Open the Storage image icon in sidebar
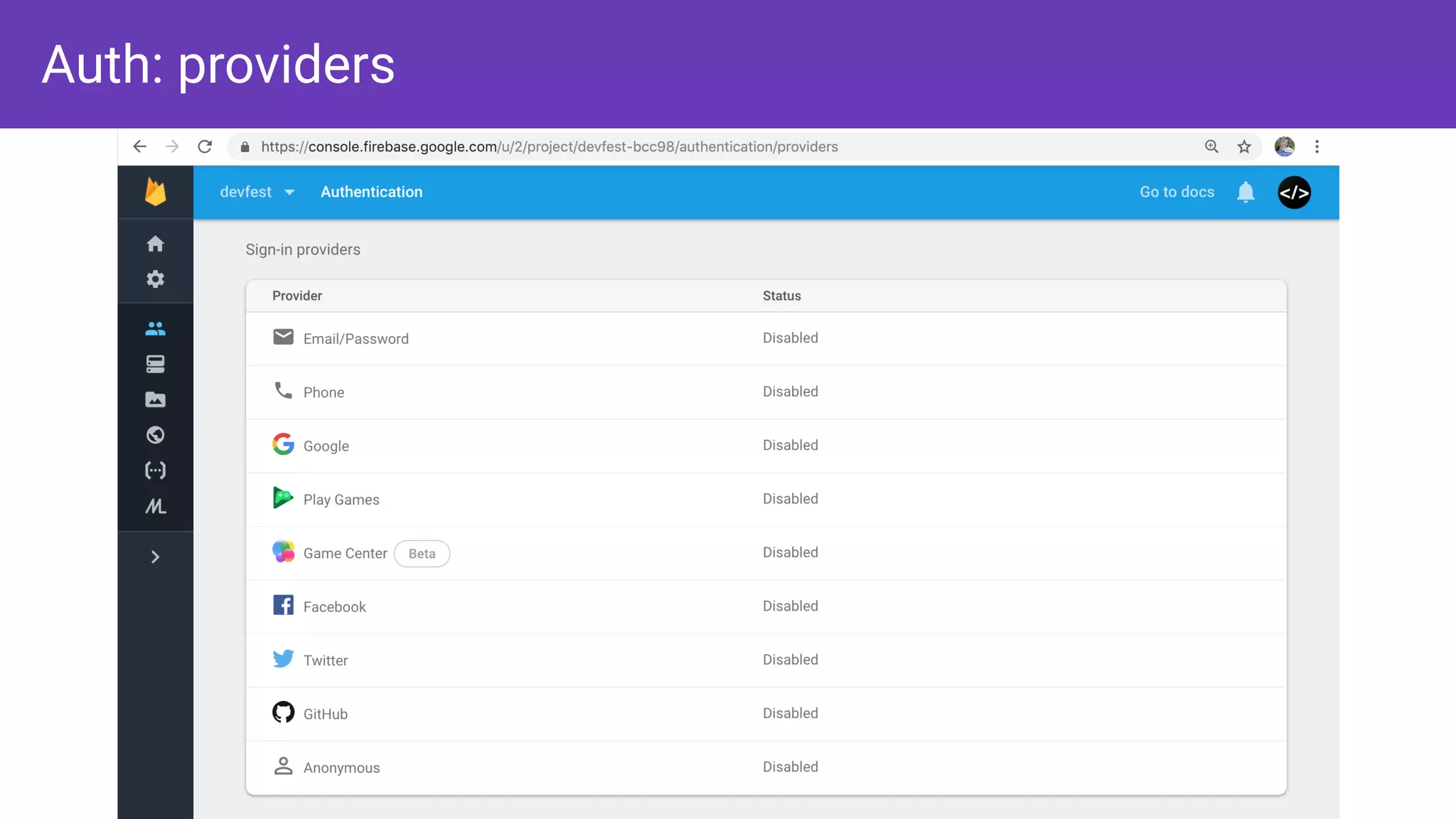The height and width of the screenshot is (819, 1456). (155, 400)
